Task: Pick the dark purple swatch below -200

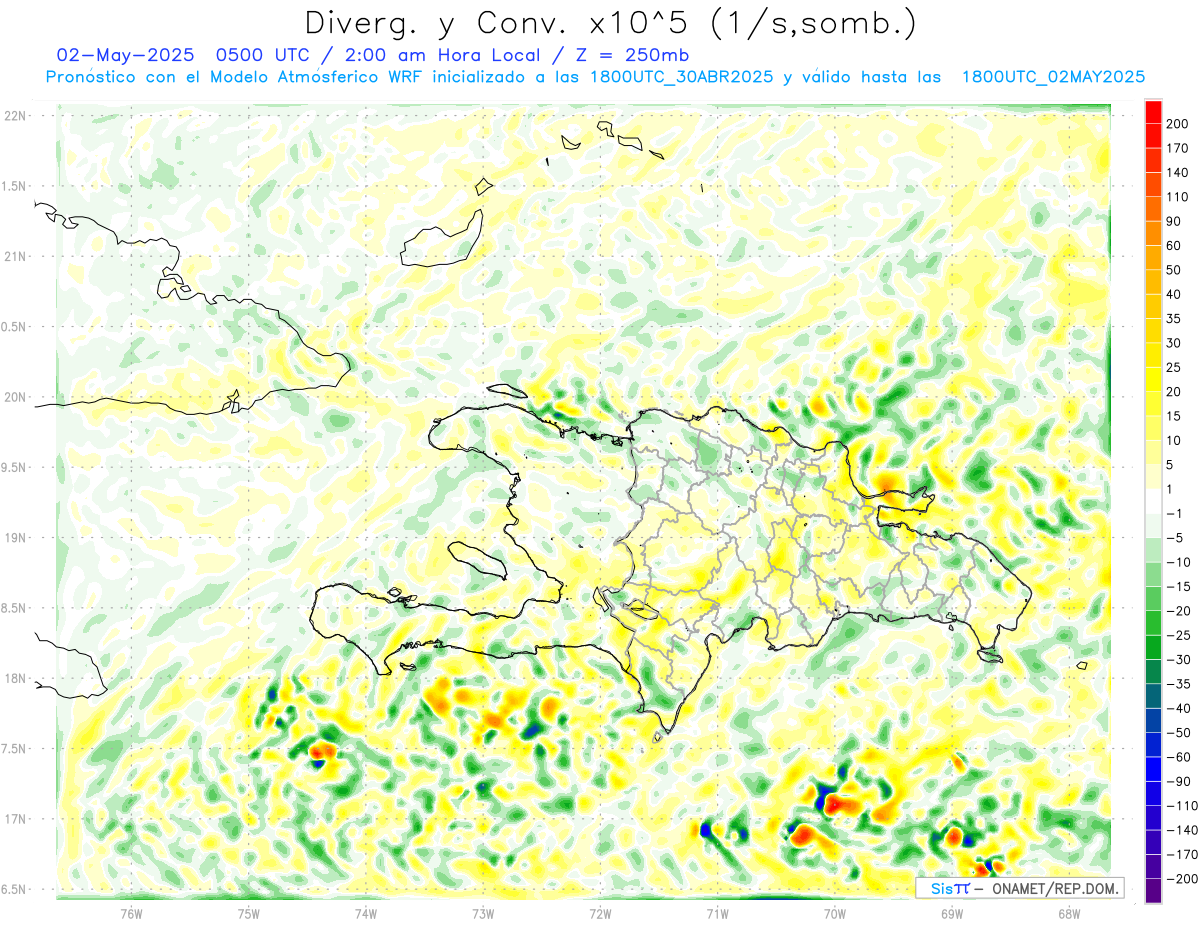Action: [1153, 891]
